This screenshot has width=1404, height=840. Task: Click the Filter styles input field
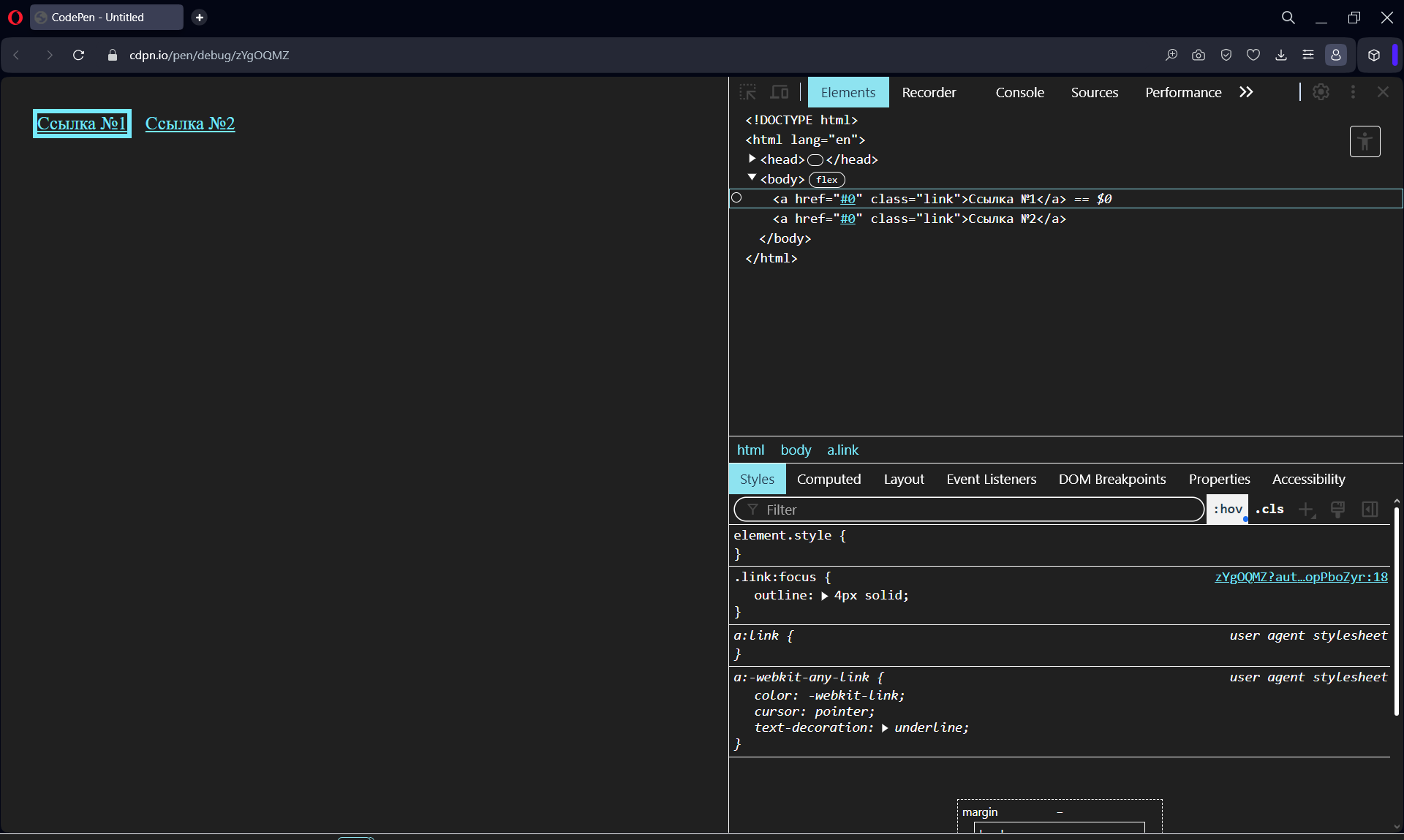[x=968, y=510]
